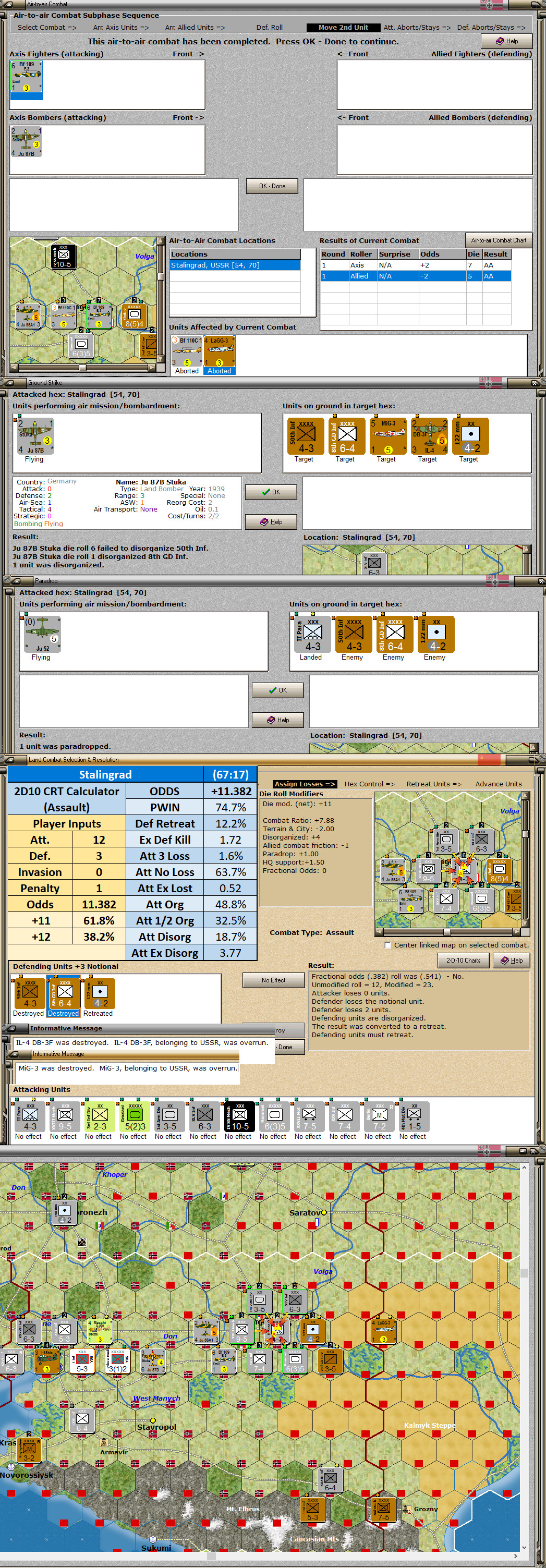Select landed II Para 4-3 counter
The height and width of the screenshot is (1568, 546).
coord(312,634)
